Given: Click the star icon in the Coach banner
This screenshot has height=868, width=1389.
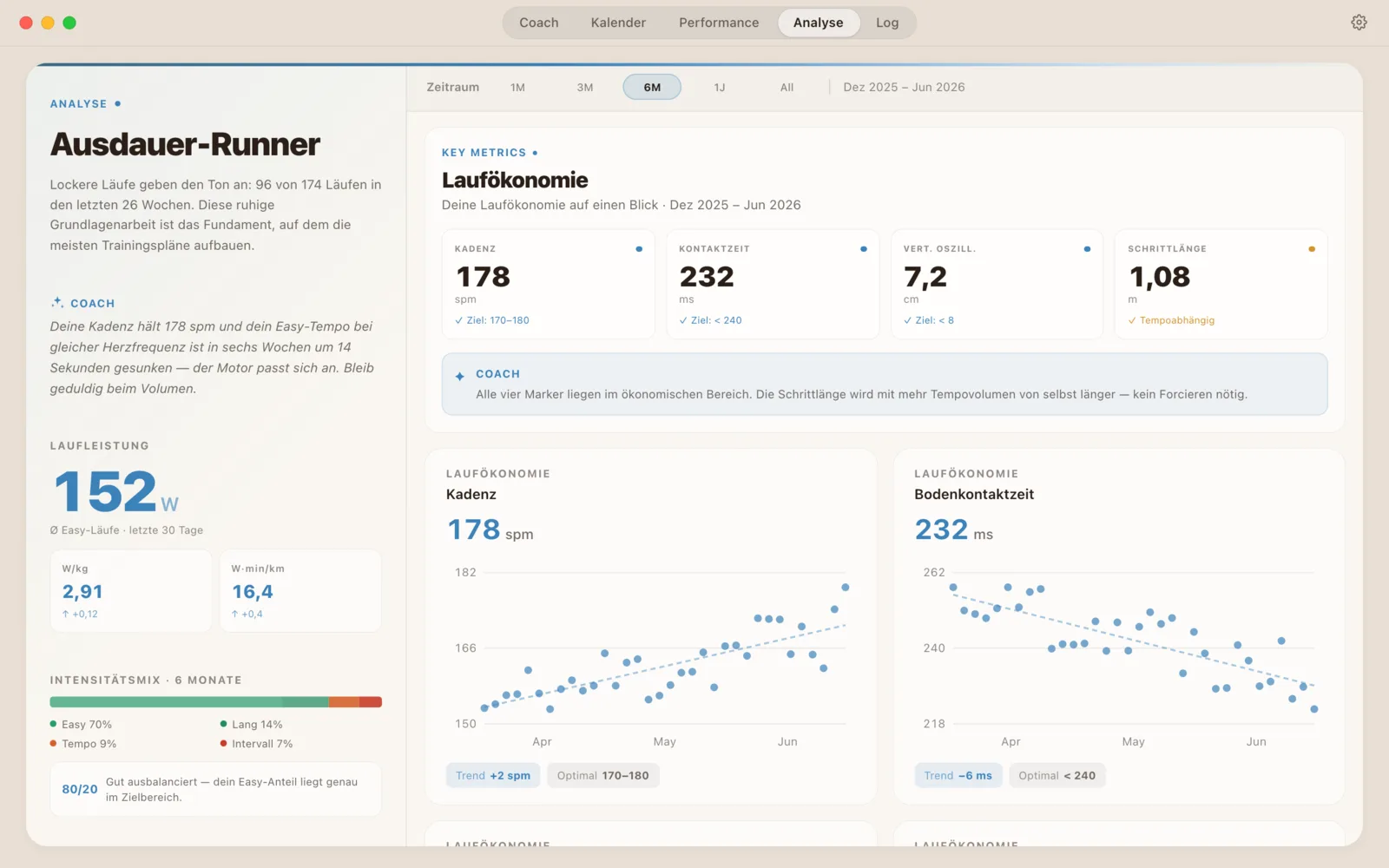Looking at the screenshot, I should pos(459,376).
